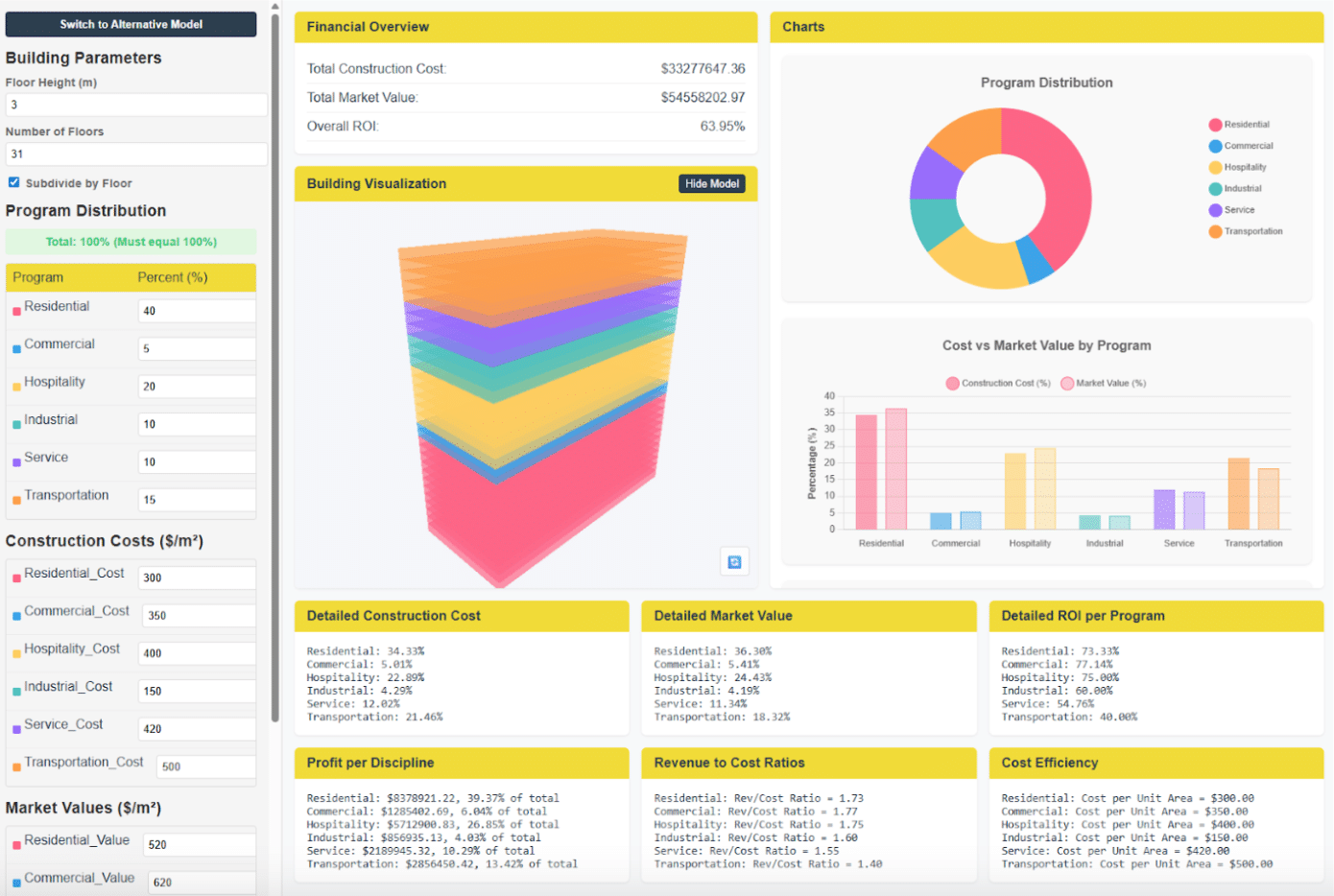The width and height of the screenshot is (1334, 896).
Task: Click the Transportation legend marker in the donut chart
Action: click(x=1215, y=231)
